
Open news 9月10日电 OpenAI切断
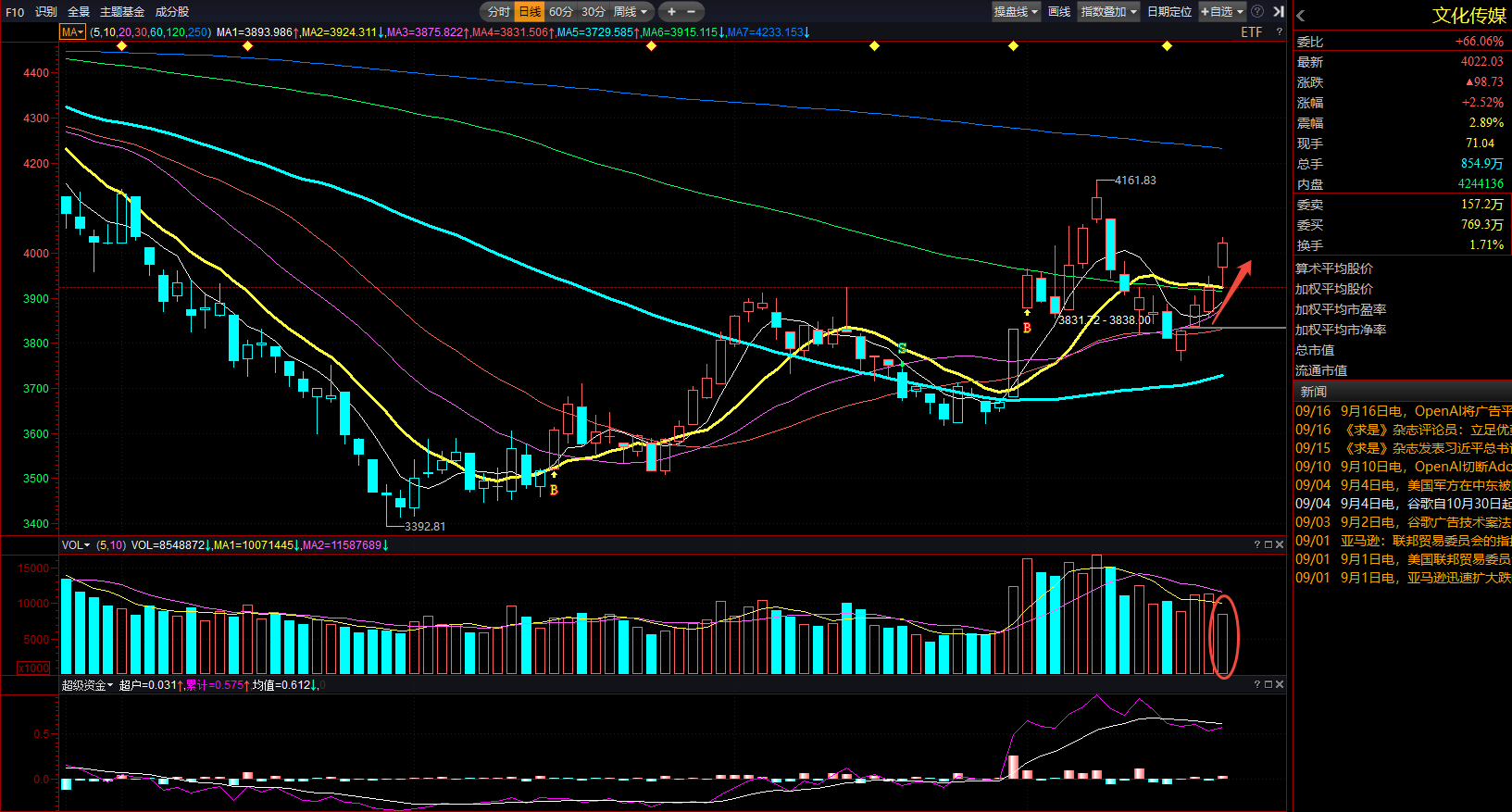point(1403,467)
